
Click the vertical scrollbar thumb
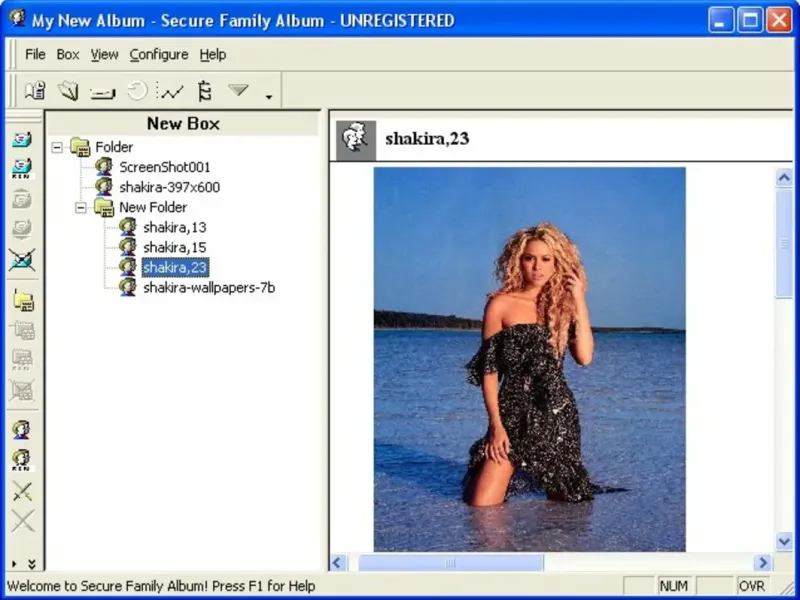pos(784,243)
